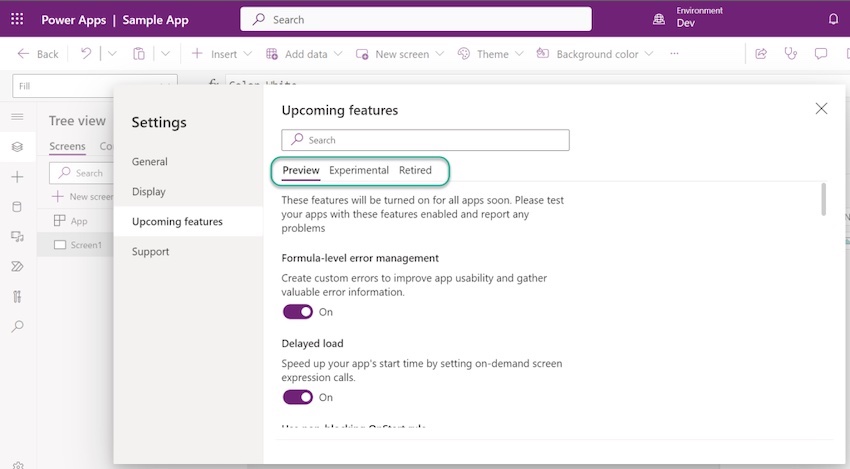Open notifications bell icon
Image resolution: width=850 pixels, height=469 pixels.
click(833, 19)
